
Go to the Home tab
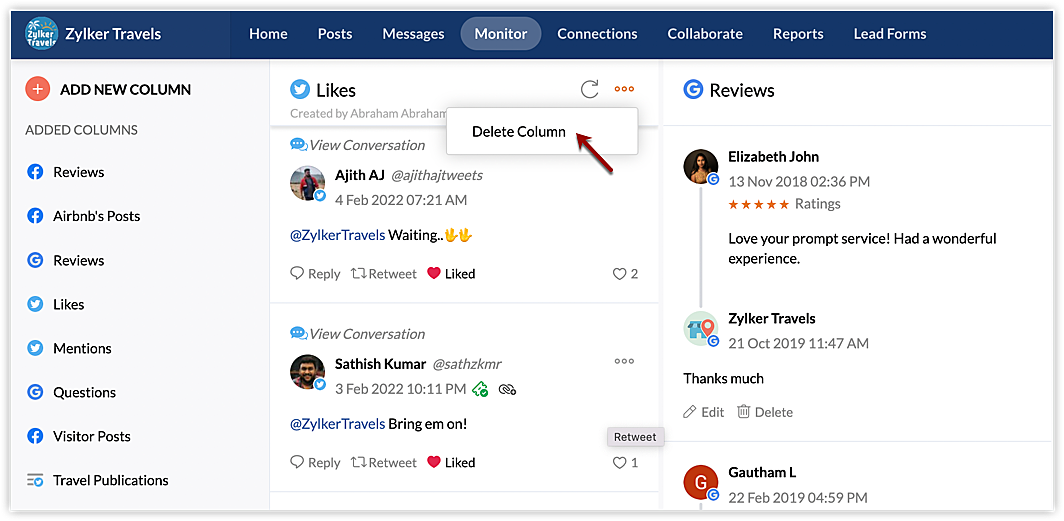coord(268,33)
